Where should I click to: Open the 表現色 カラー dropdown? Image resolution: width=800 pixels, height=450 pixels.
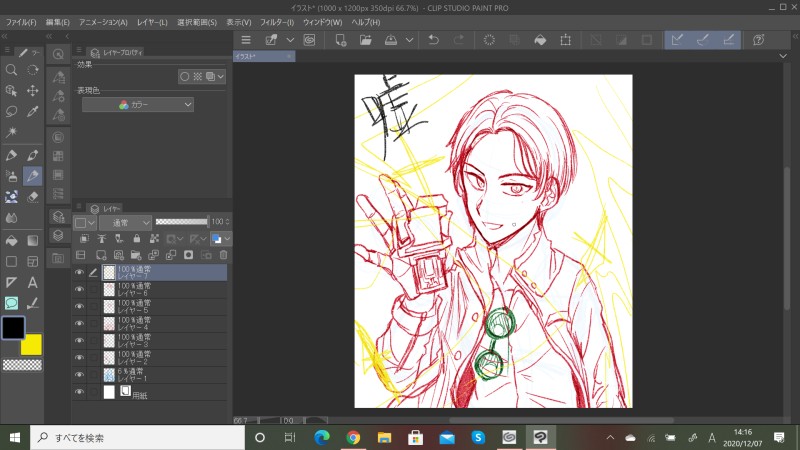pyautogui.click(x=138, y=105)
